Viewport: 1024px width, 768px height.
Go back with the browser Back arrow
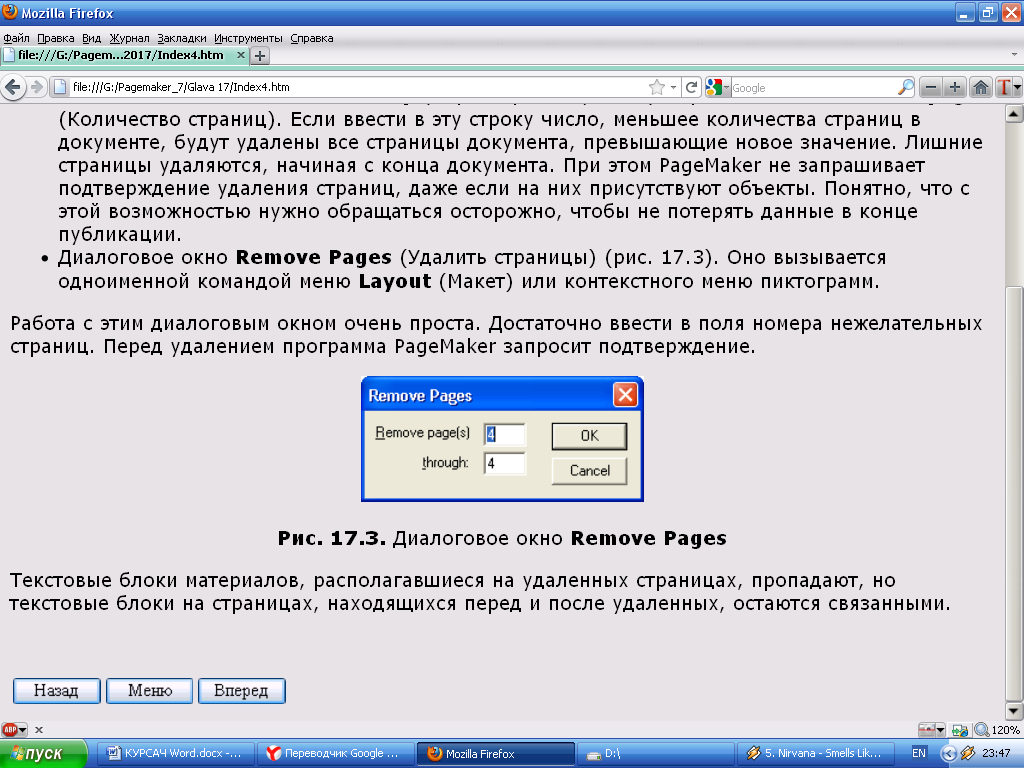click(12, 87)
